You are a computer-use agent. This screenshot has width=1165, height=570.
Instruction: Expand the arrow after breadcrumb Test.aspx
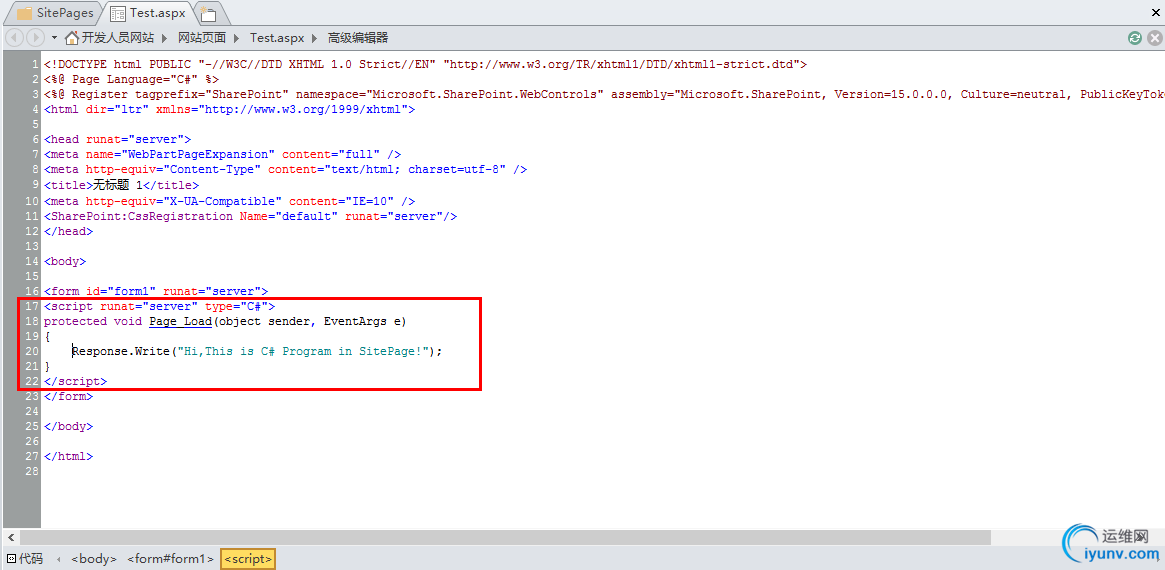[x=314, y=38]
